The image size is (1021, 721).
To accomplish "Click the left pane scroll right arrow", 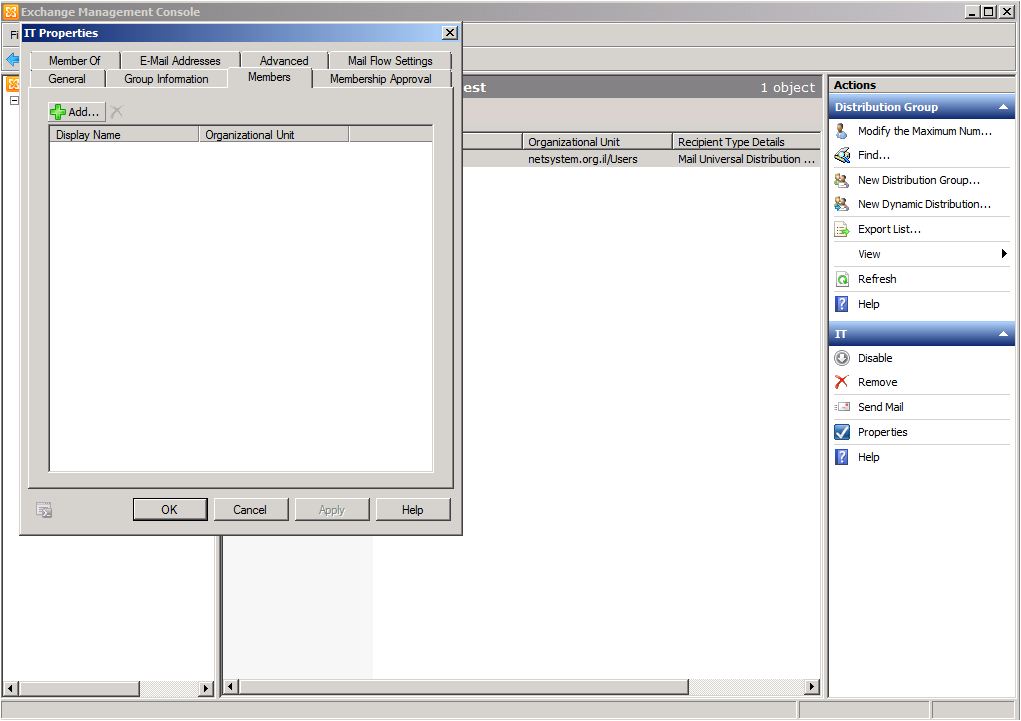I will click(x=206, y=688).
